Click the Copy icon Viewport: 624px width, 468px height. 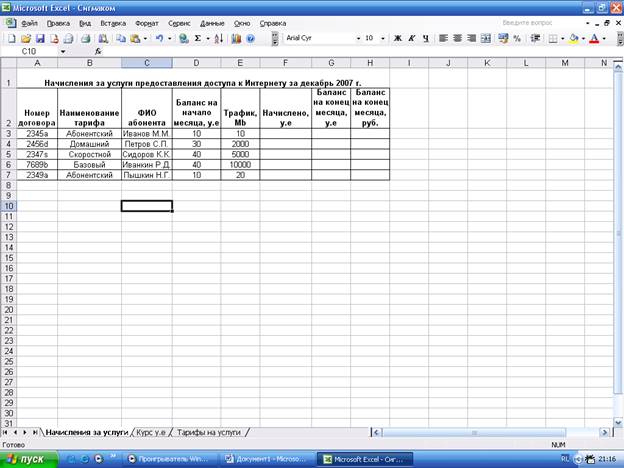coord(121,39)
